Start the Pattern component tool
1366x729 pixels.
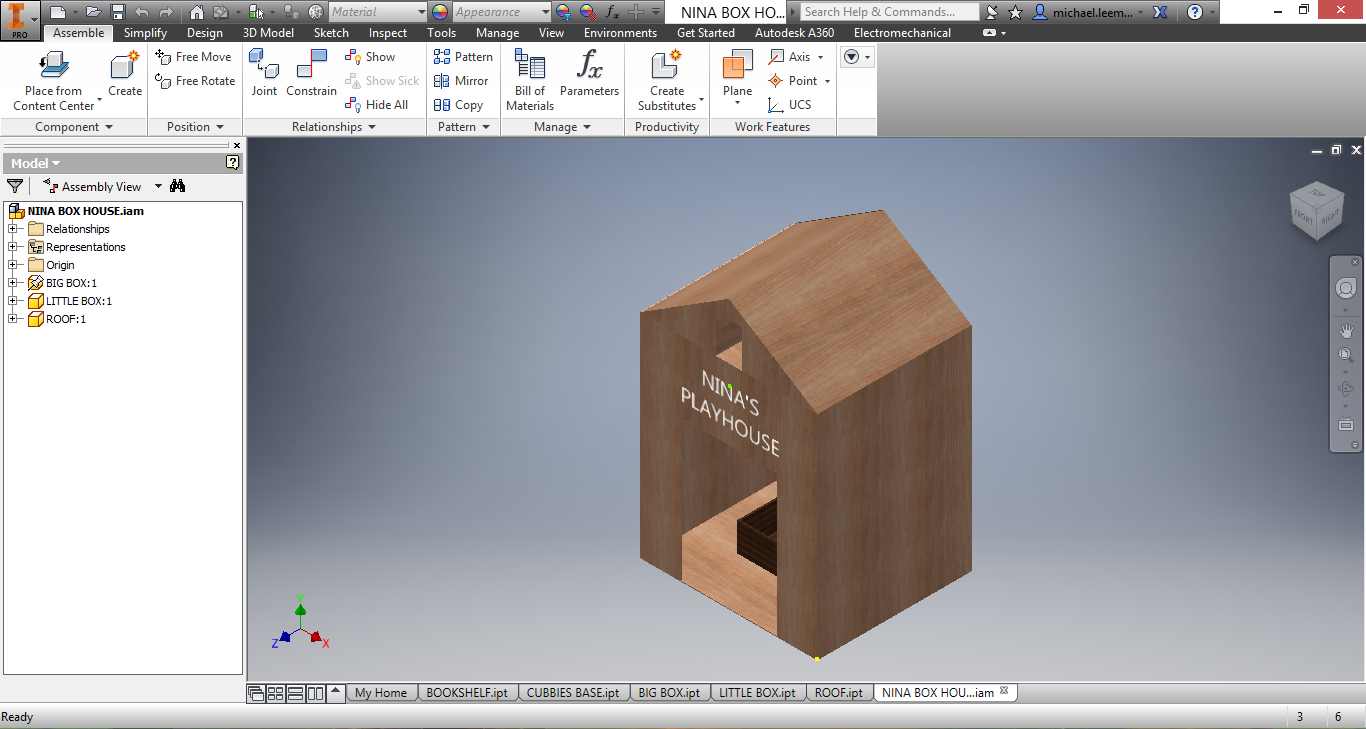coord(463,57)
